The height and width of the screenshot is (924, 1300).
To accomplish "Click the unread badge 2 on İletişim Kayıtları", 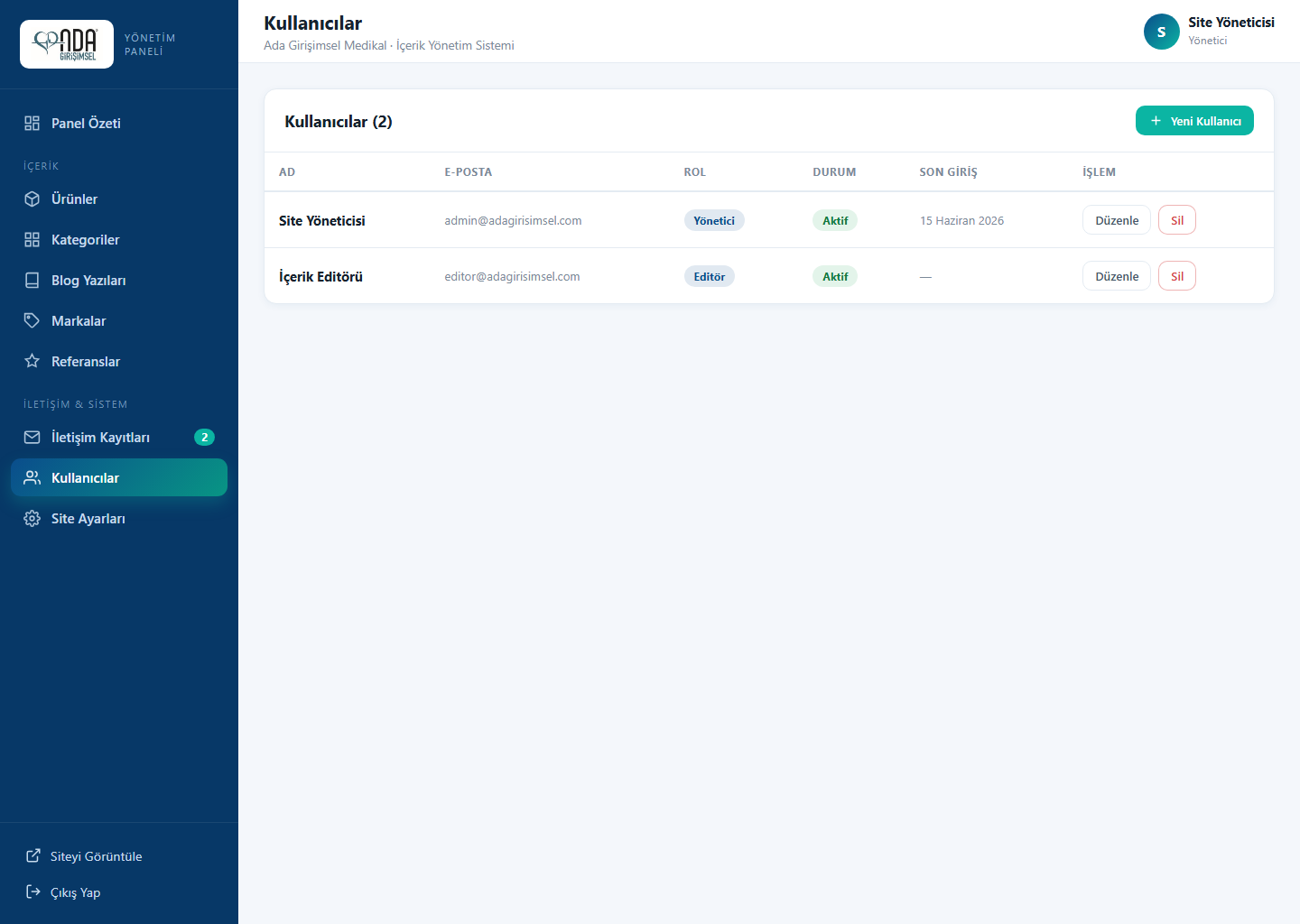I will (x=205, y=438).
